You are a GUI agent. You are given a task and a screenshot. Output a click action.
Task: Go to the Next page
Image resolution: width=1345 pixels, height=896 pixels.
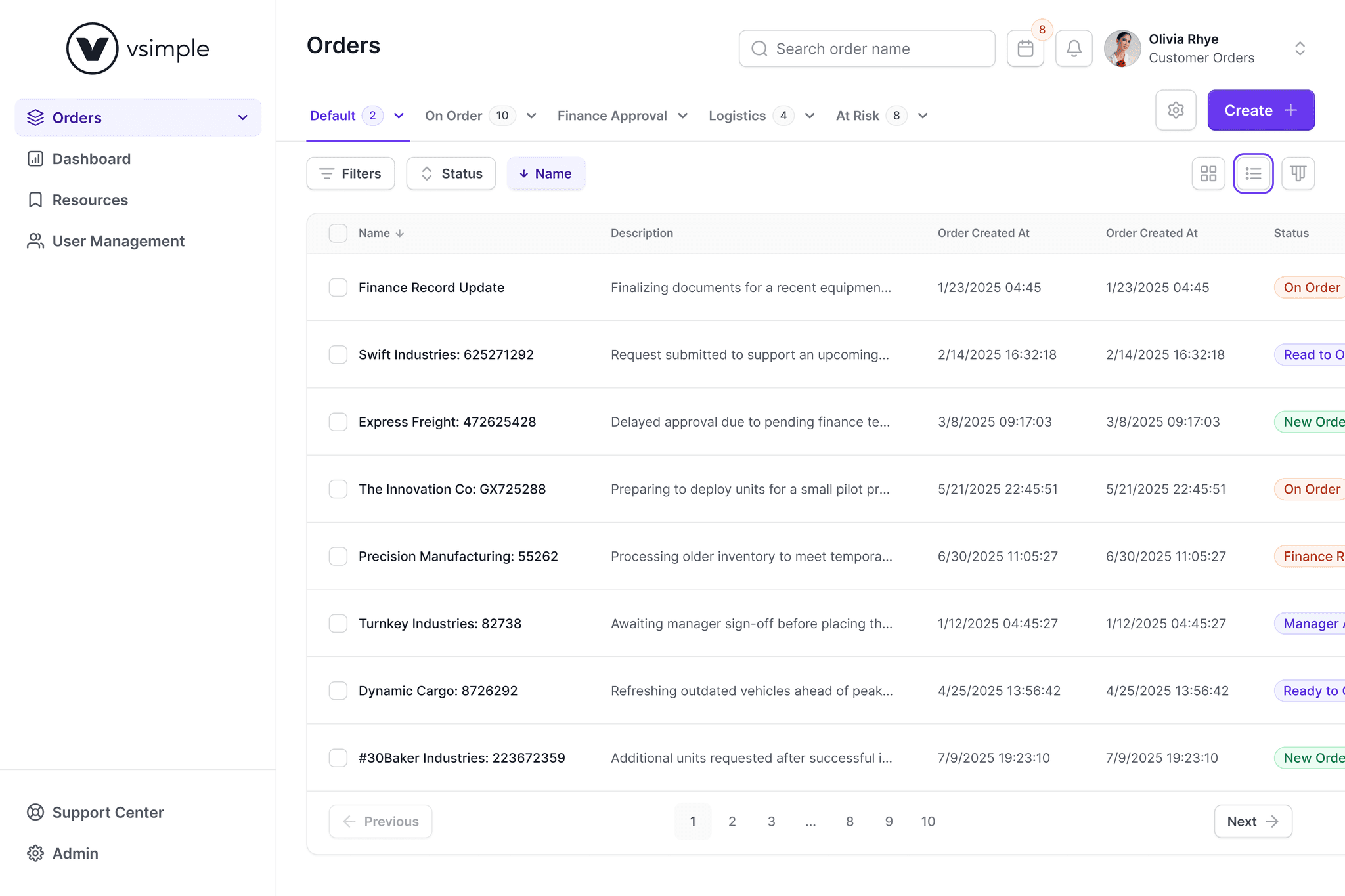1252,821
